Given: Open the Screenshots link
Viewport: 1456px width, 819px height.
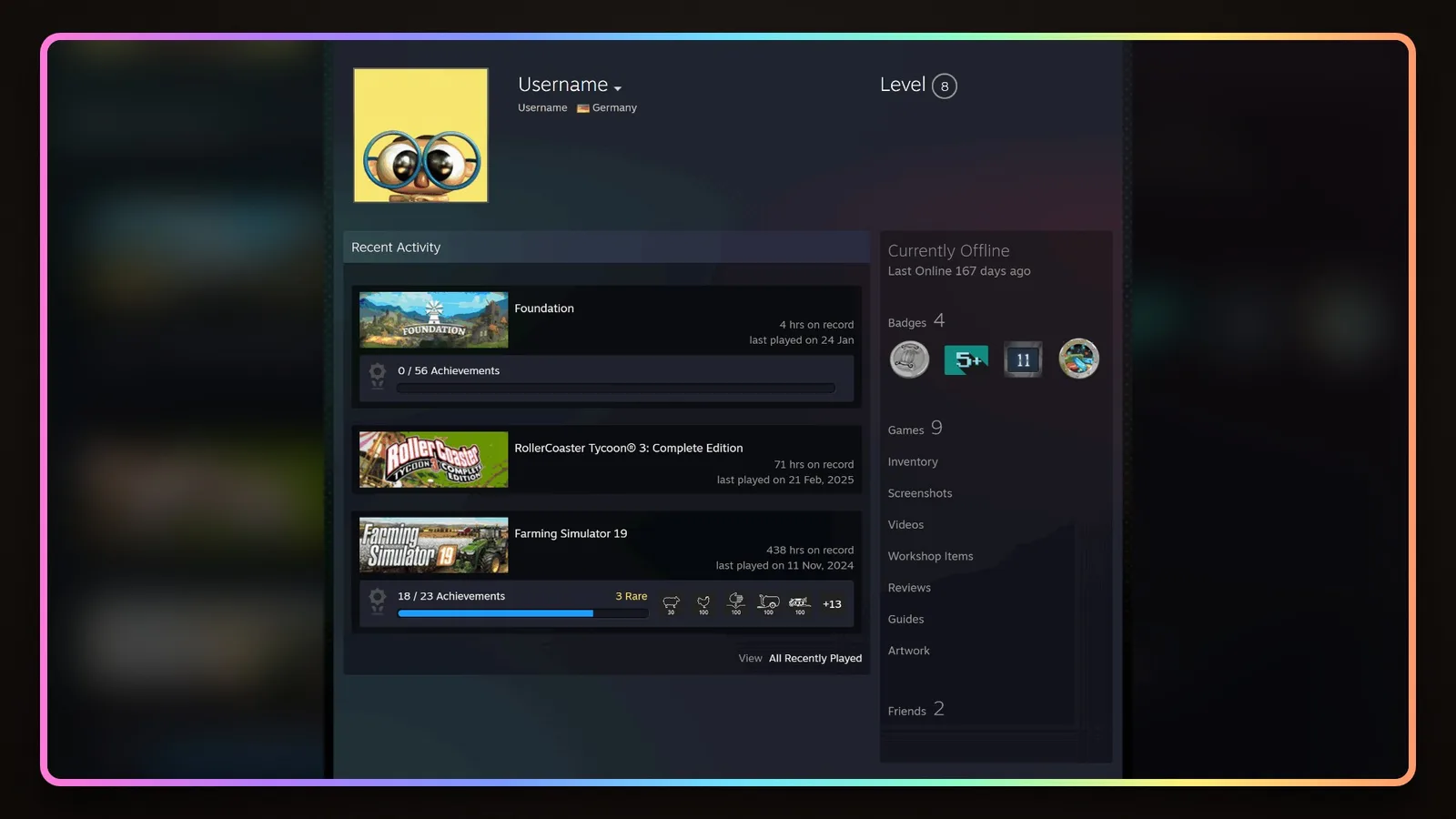Looking at the screenshot, I should click(x=920, y=493).
